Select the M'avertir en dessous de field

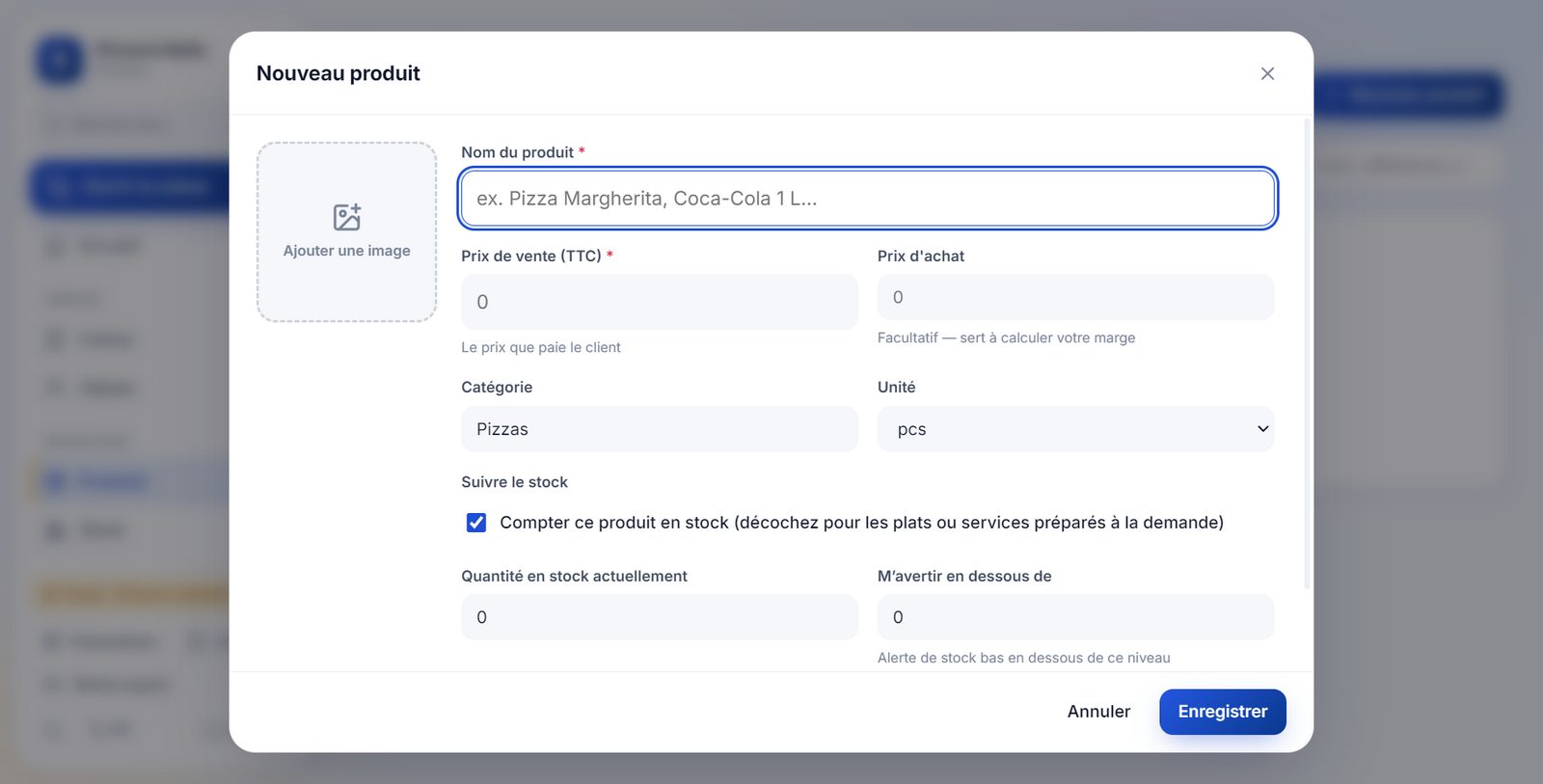point(1075,617)
